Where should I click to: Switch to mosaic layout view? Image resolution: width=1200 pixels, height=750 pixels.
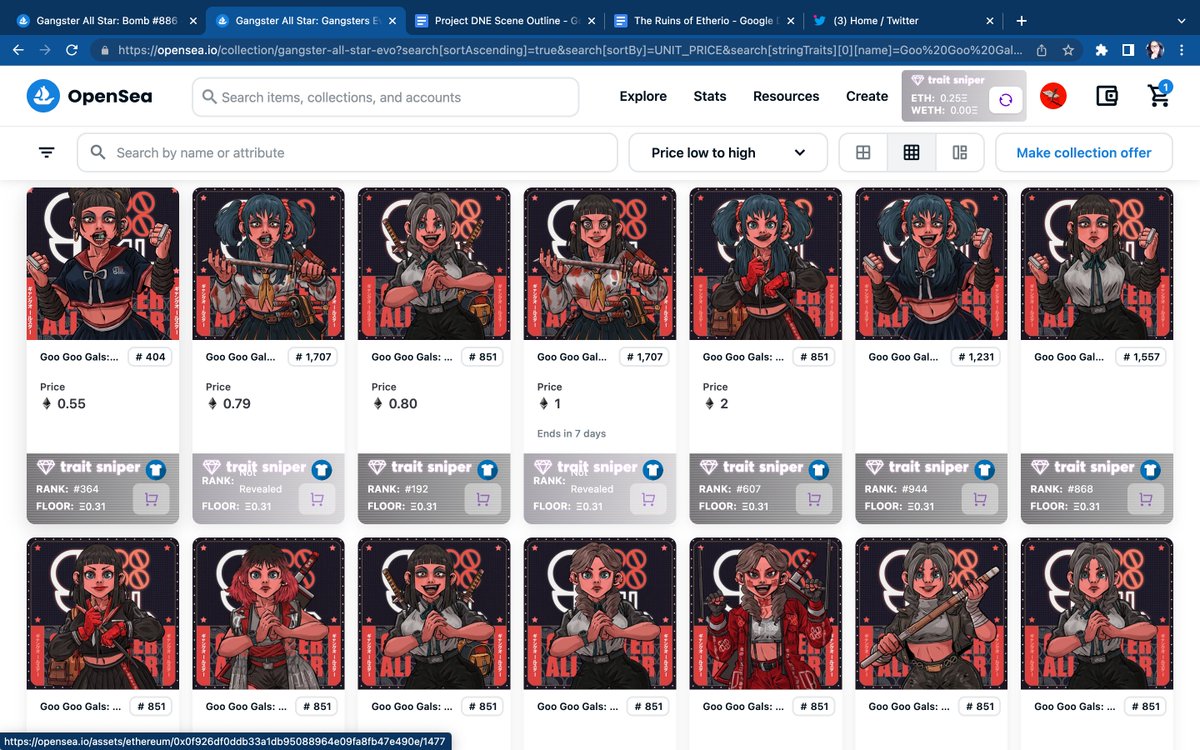click(x=960, y=153)
